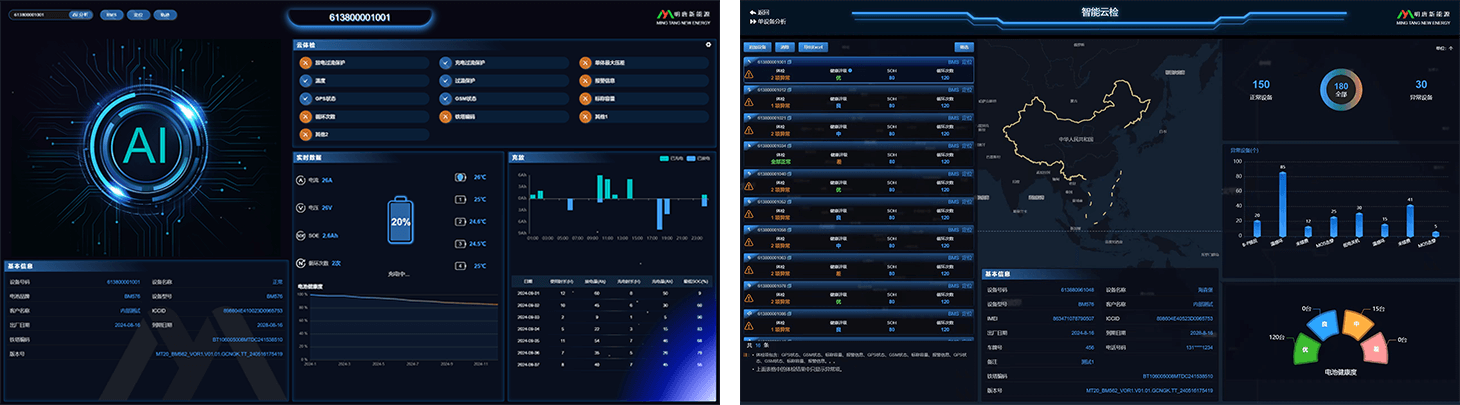Click the settings gear in the 云体检 panel header

click(708, 45)
